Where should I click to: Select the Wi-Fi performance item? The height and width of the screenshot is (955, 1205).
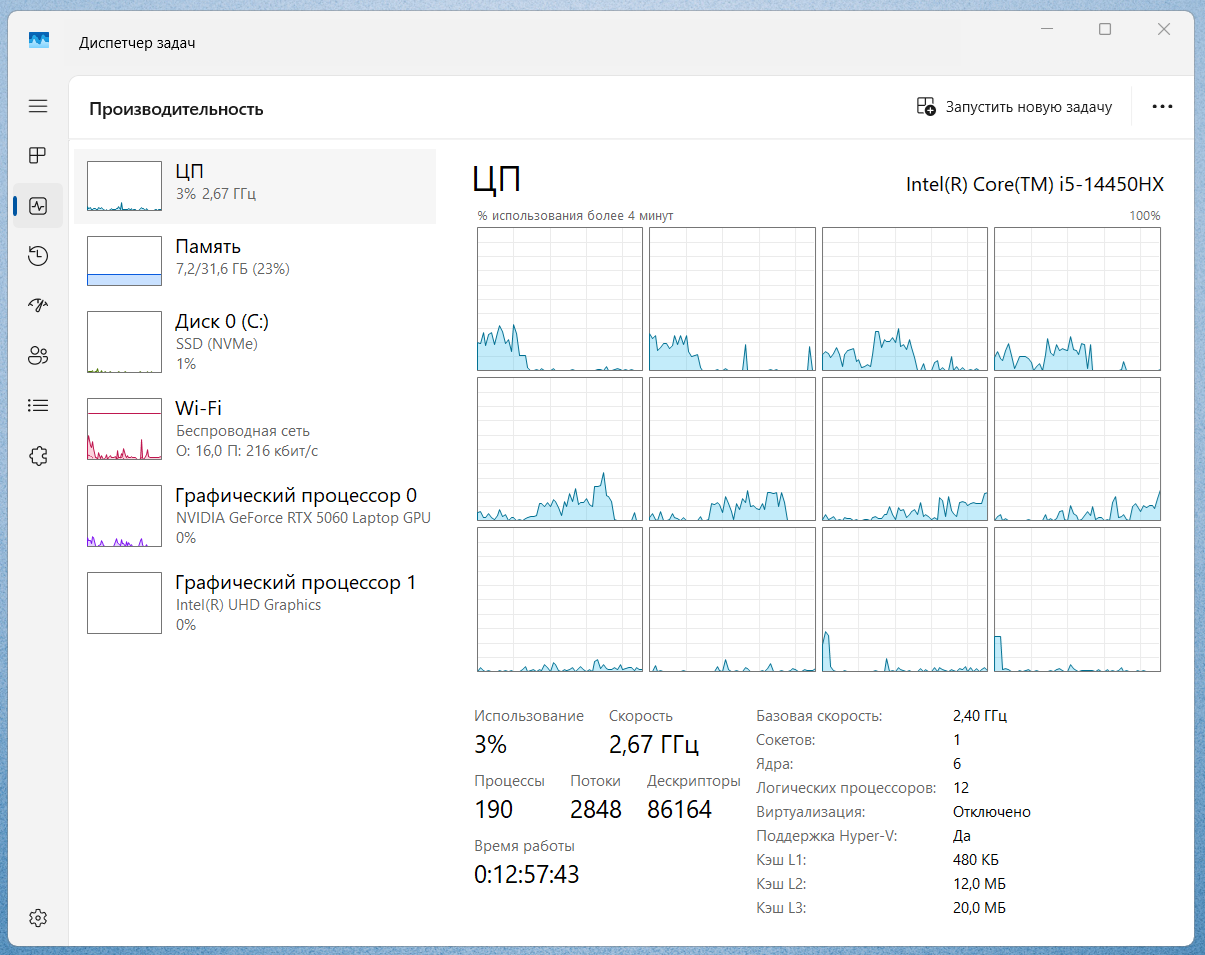point(255,429)
